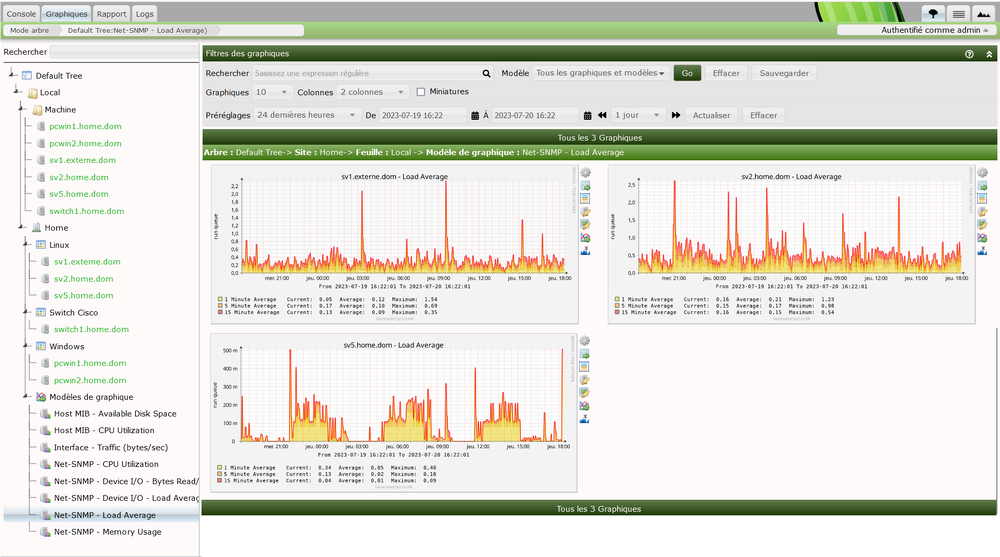Start realtime view of sv1.externe.dom graph

(x=585, y=238)
